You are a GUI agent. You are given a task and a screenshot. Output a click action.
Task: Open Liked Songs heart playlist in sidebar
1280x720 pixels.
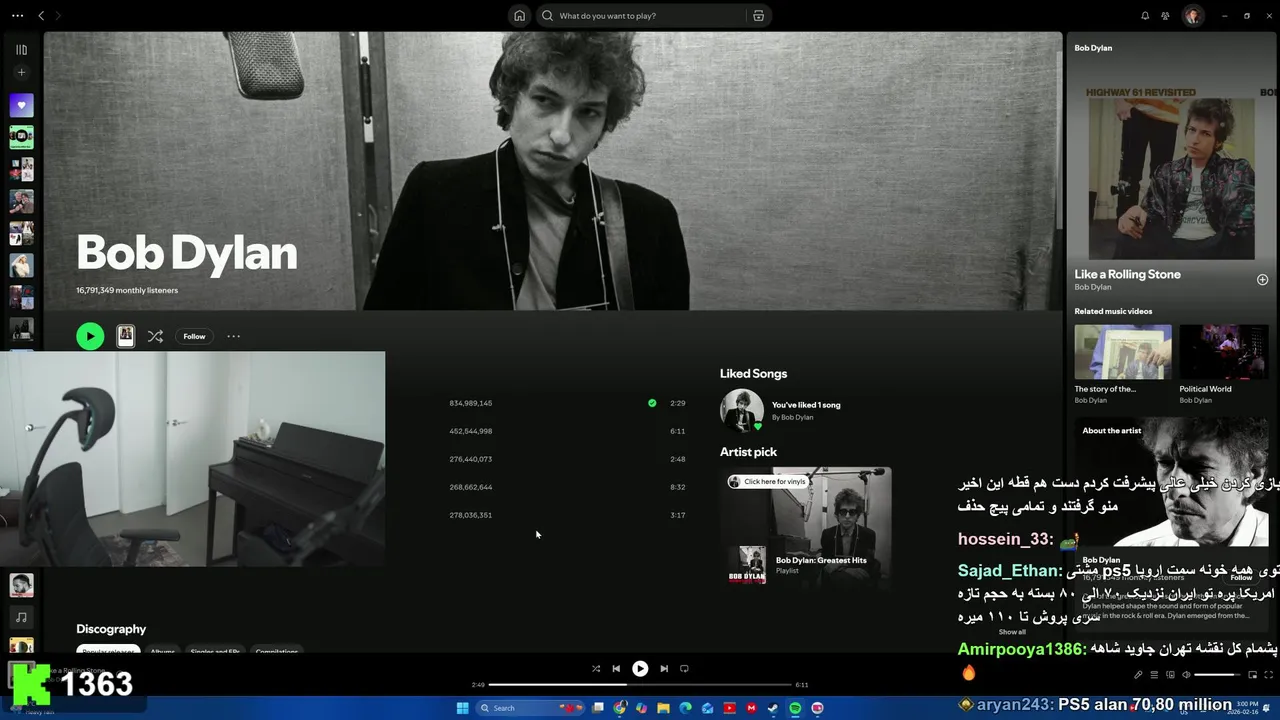[21, 105]
